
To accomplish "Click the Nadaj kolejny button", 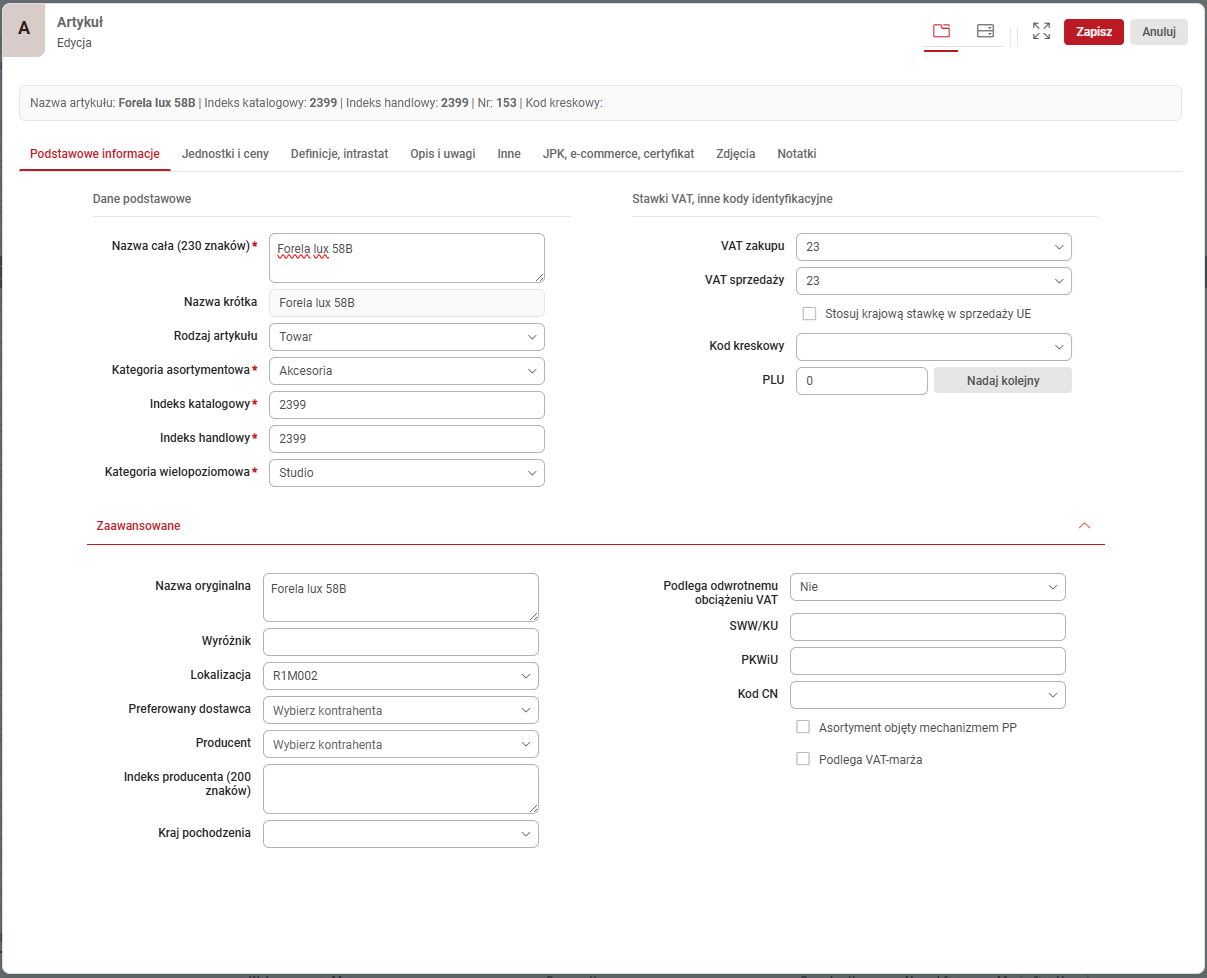I will (x=1002, y=381).
